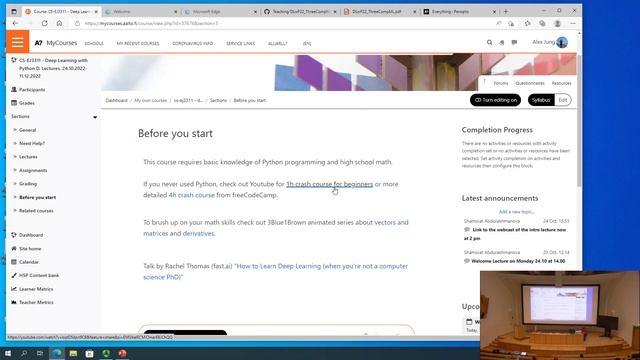Open SERVICE LINKS menu

[240, 43]
